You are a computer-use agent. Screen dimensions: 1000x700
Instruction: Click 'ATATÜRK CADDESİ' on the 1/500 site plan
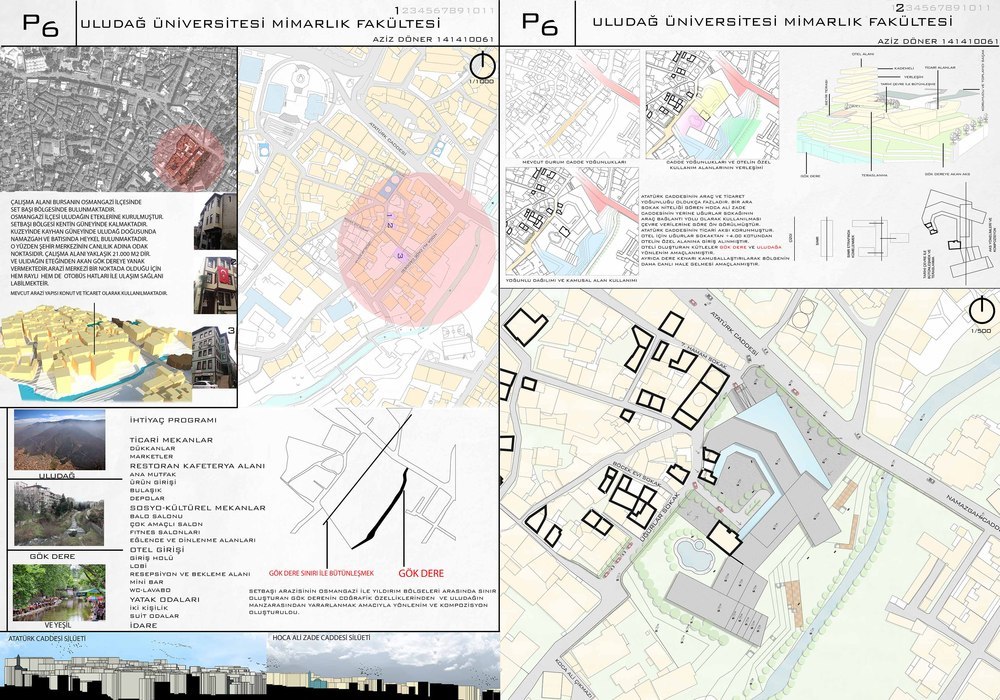pos(734,332)
